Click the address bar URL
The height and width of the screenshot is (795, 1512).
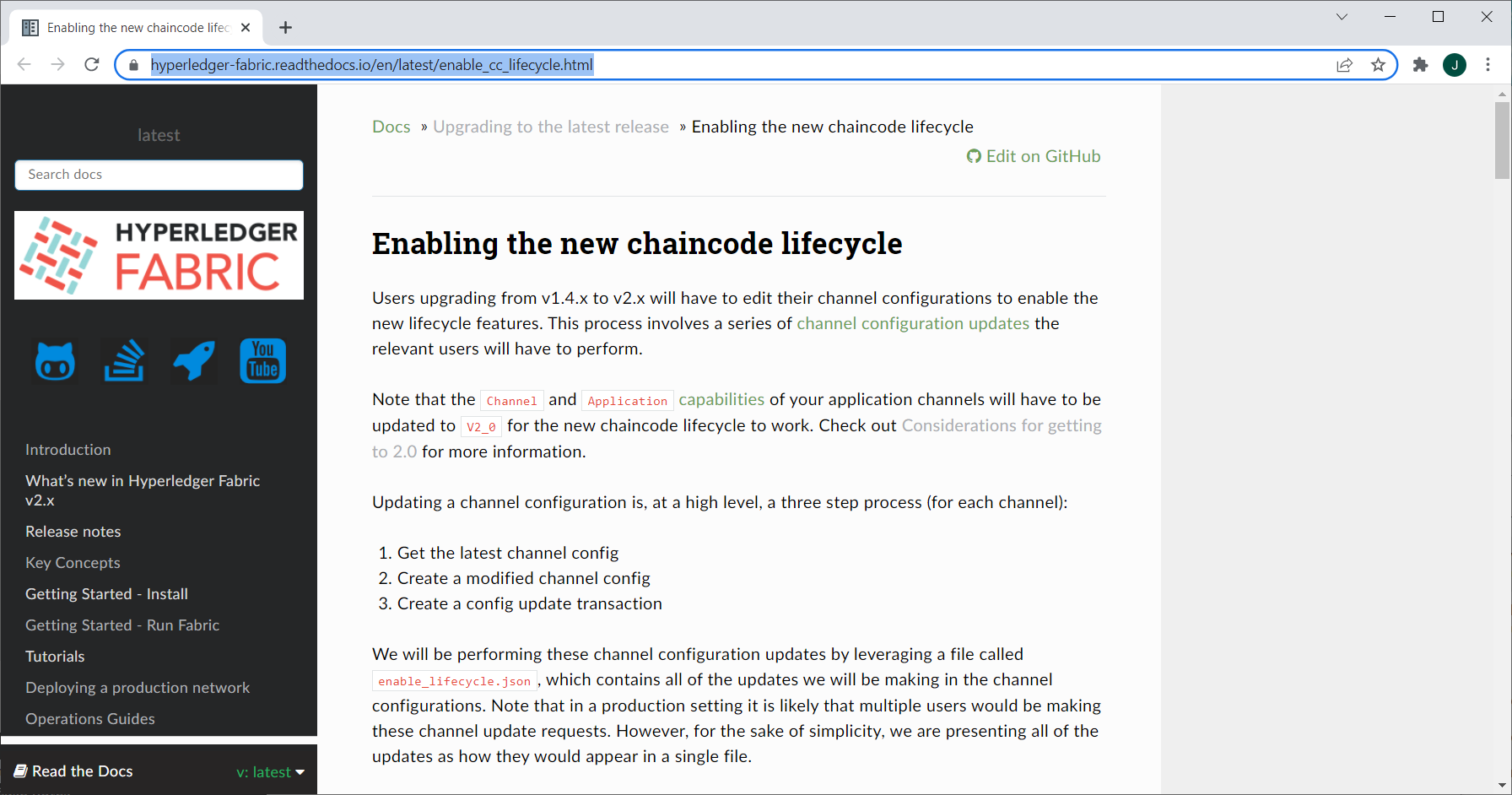(x=372, y=65)
